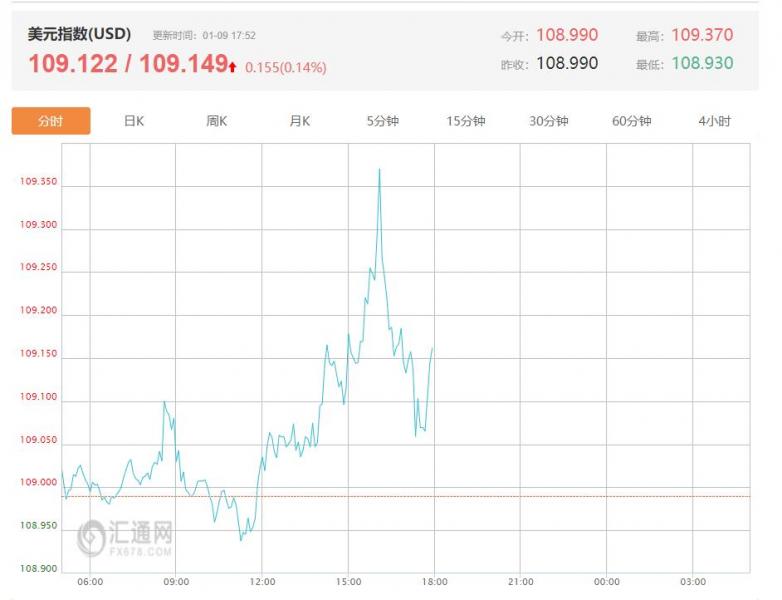Switch to the 4小时 tab
The height and width of the screenshot is (600, 782).
click(x=714, y=121)
